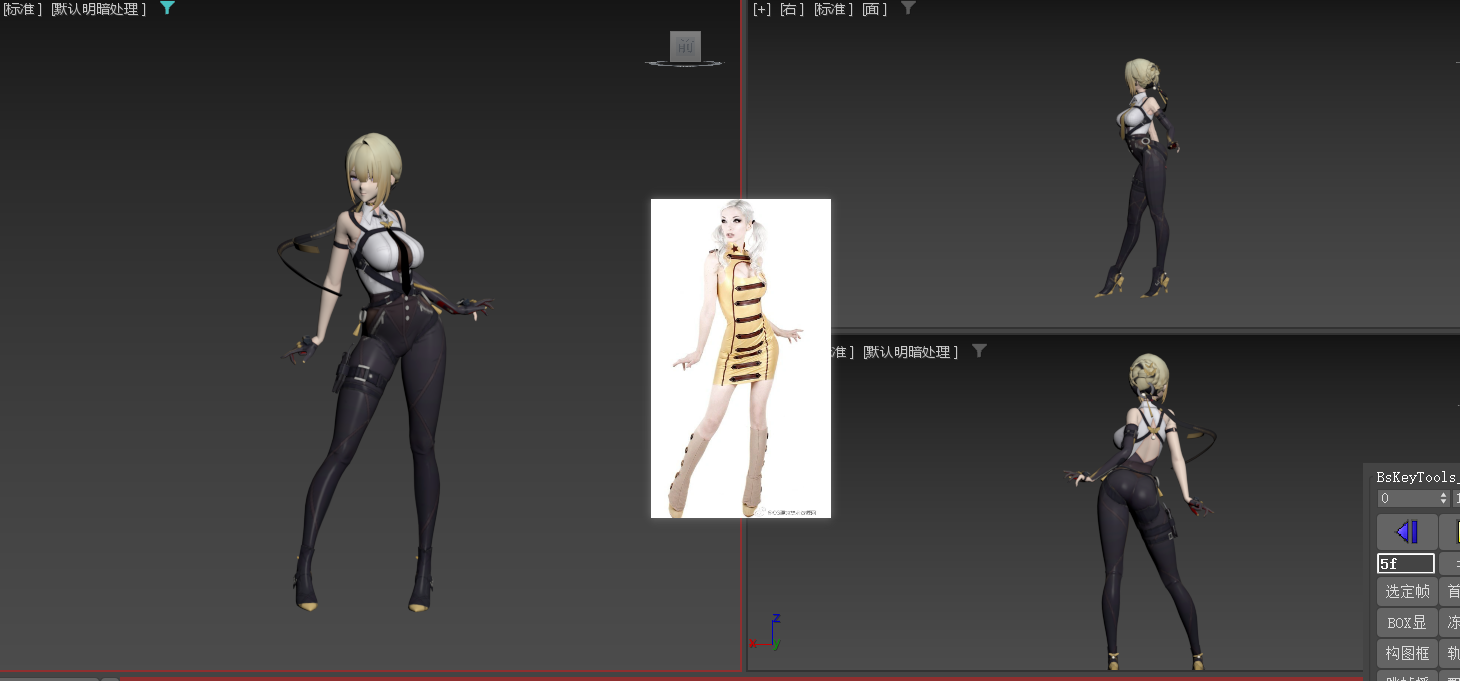This screenshot has width=1460, height=681.
Task: Open the [面] shading mode dropdown
Action: point(875,9)
